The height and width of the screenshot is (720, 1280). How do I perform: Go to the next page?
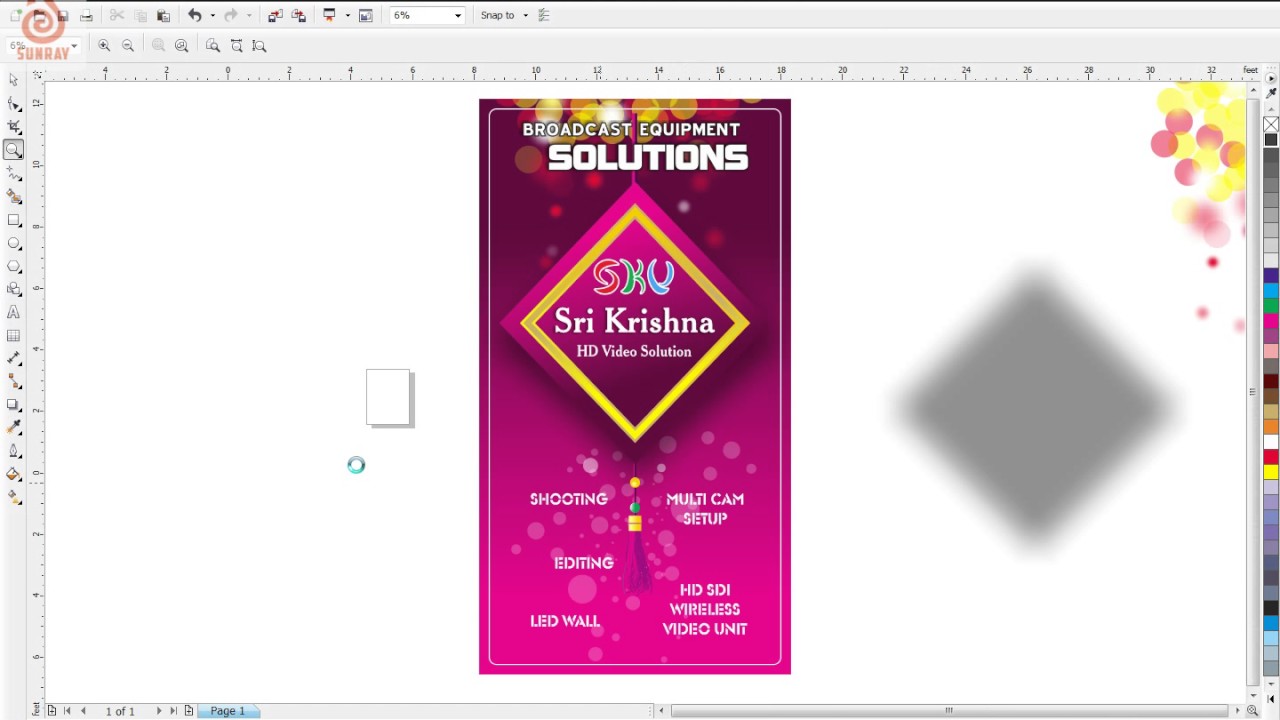(158, 711)
